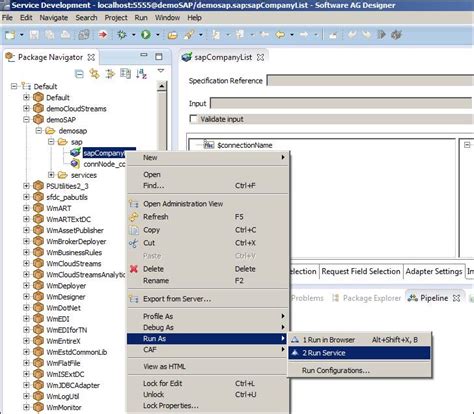Click the Open folder toolbar icon

pyautogui.click(x=172, y=35)
